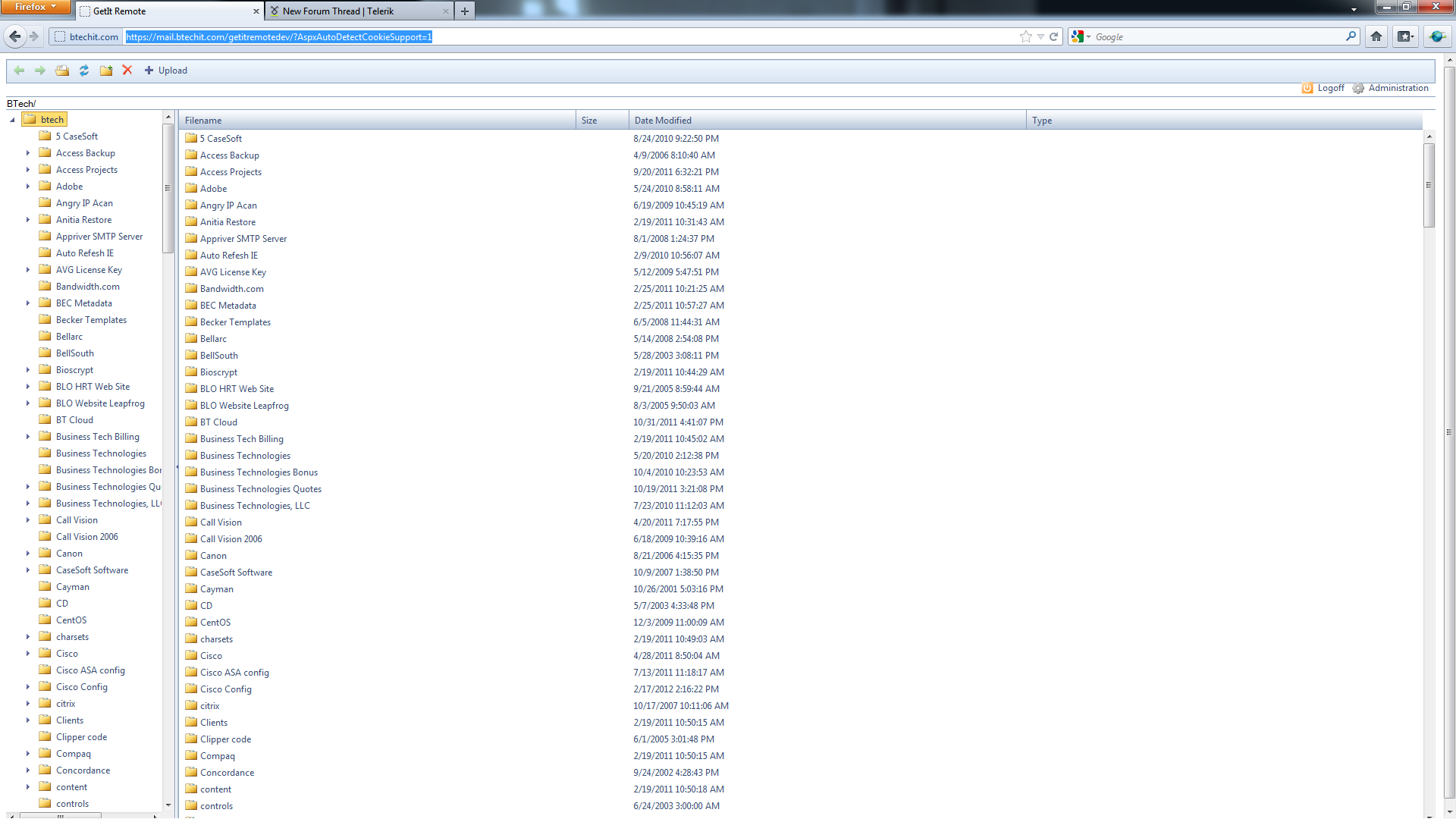Click the Firefox home button

click(x=1376, y=36)
